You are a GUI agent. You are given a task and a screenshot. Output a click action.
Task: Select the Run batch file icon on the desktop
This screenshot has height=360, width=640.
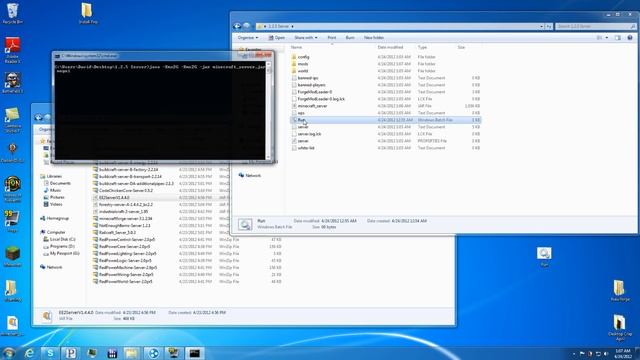pyautogui.click(x=544, y=257)
